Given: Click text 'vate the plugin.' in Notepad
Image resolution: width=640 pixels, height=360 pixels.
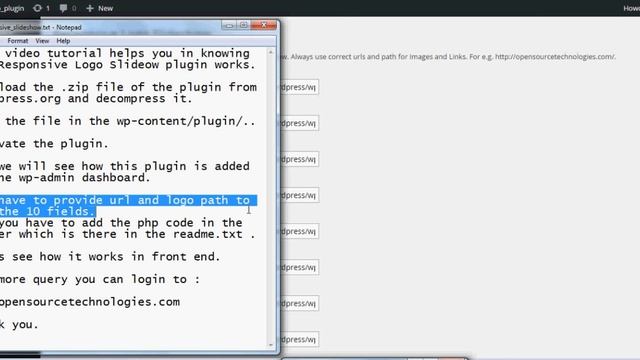Looking at the screenshot, I should (54, 144).
